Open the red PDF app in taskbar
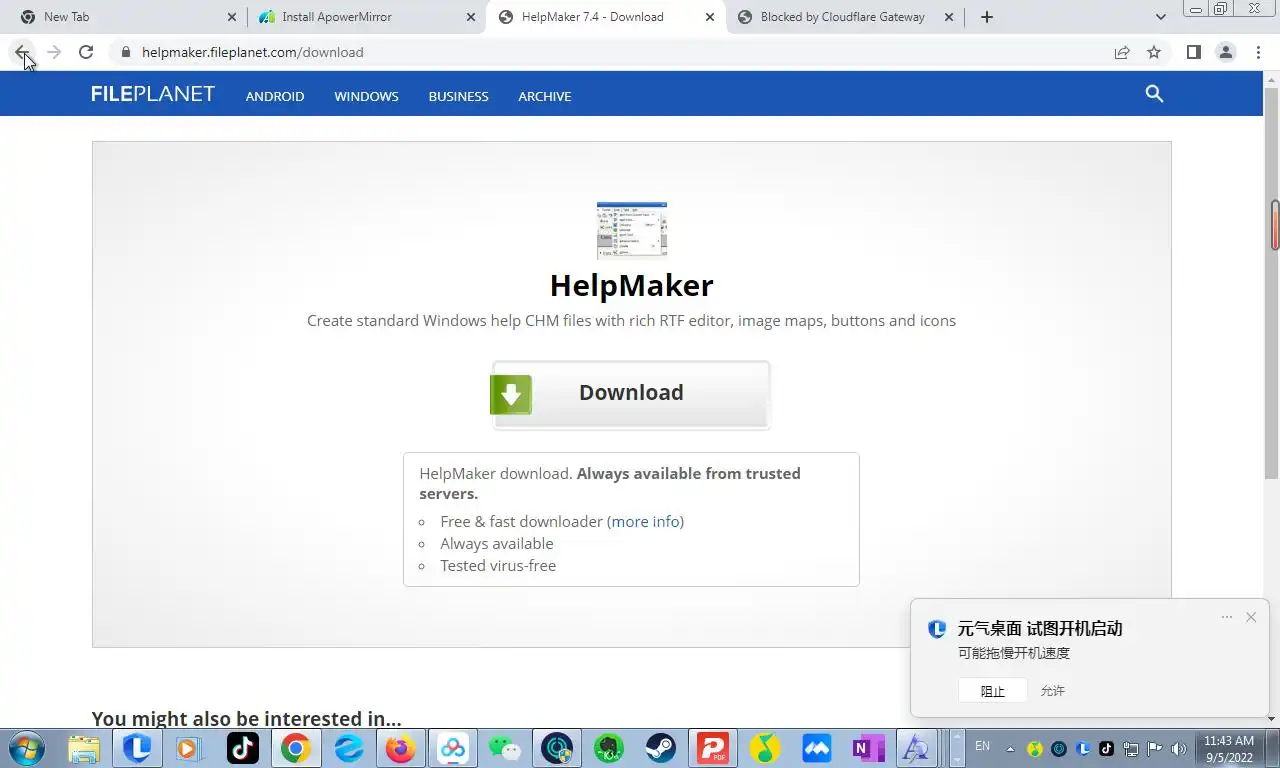 712,748
